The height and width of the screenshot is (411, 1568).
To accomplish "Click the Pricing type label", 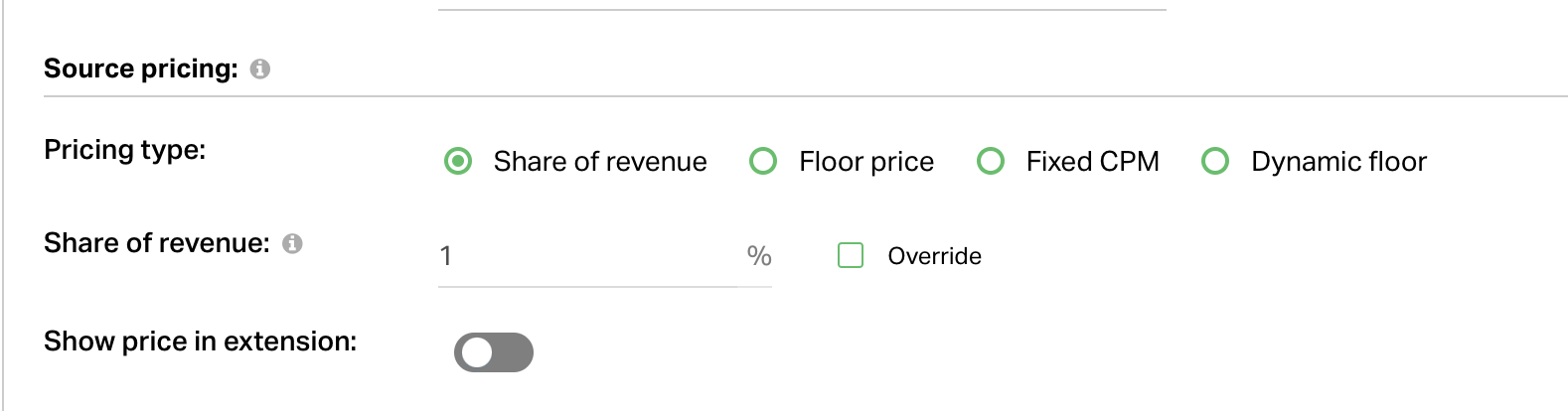I will click(125, 150).
